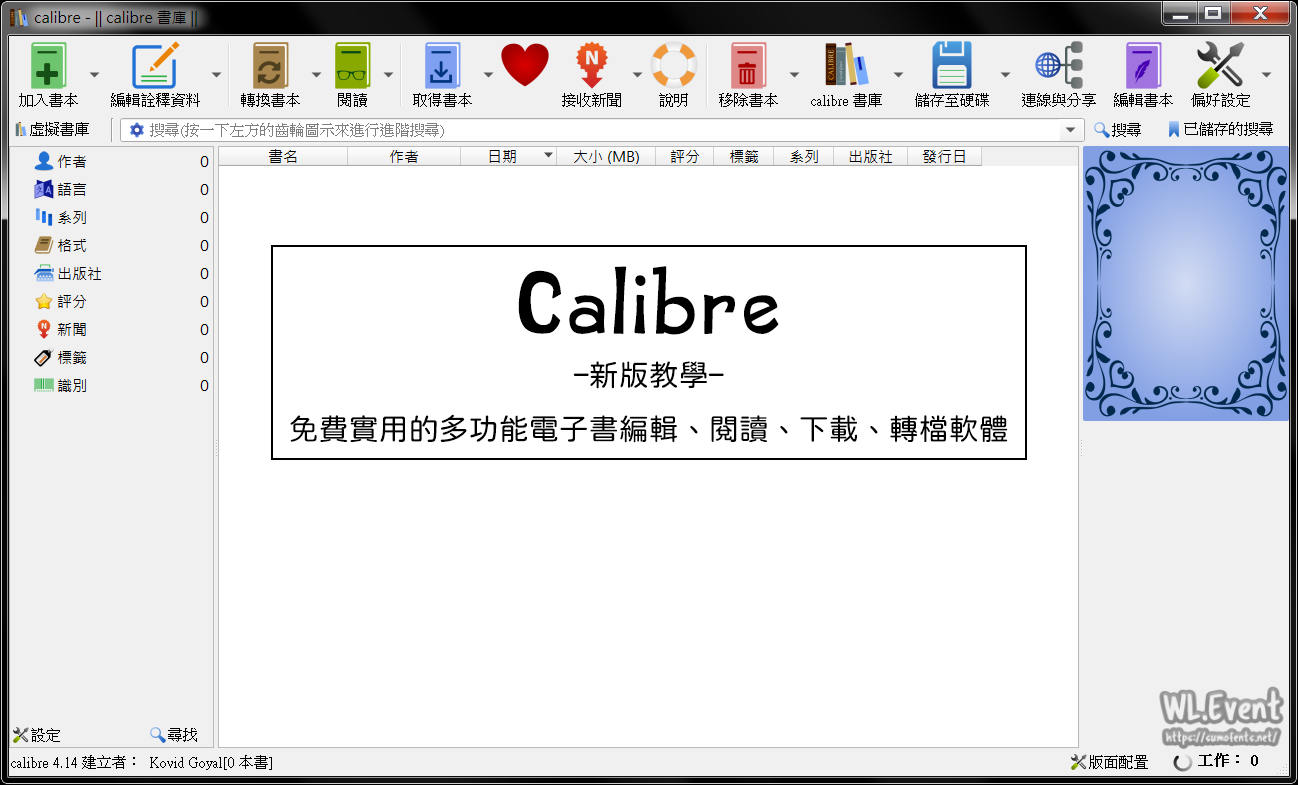Open the View (閱讀) glasses icon

click(x=352, y=66)
